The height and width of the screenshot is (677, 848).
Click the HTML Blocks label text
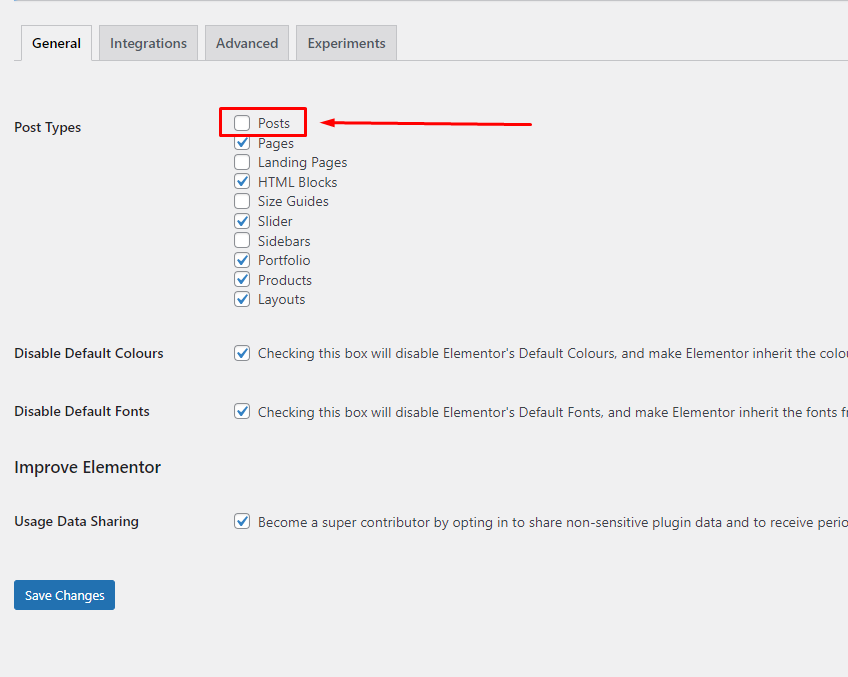297,182
